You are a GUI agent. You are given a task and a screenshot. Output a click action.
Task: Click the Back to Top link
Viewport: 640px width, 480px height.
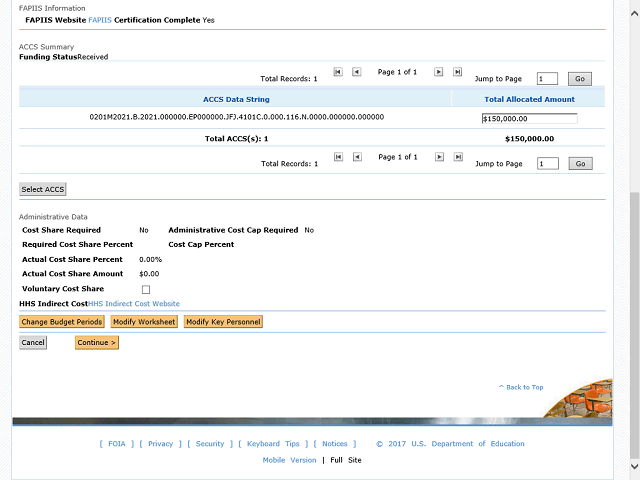click(521, 387)
